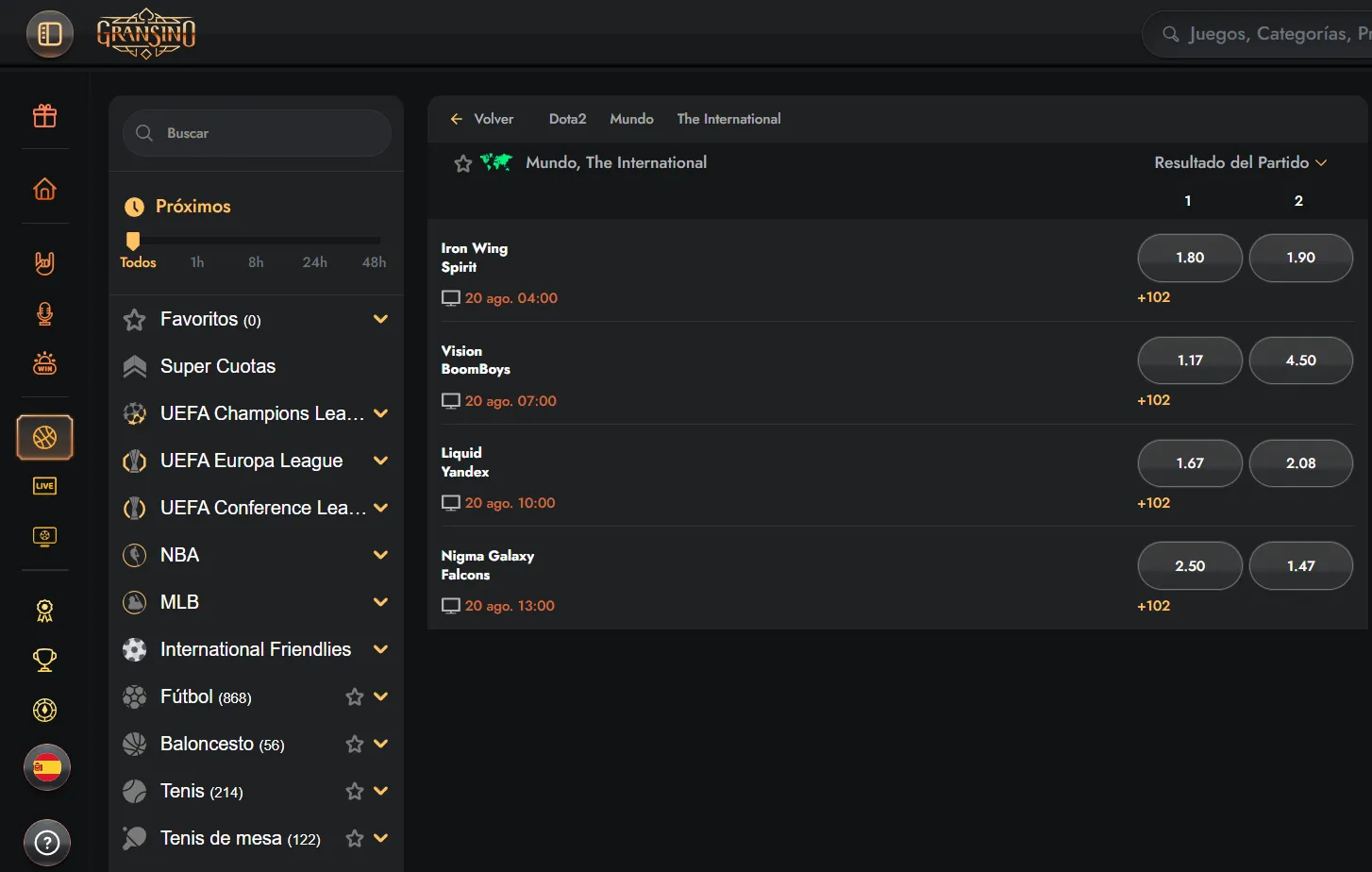Expand UEFA Champions League list
Image resolution: width=1372 pixels, height=872 pixels.
tap(381, 413)
